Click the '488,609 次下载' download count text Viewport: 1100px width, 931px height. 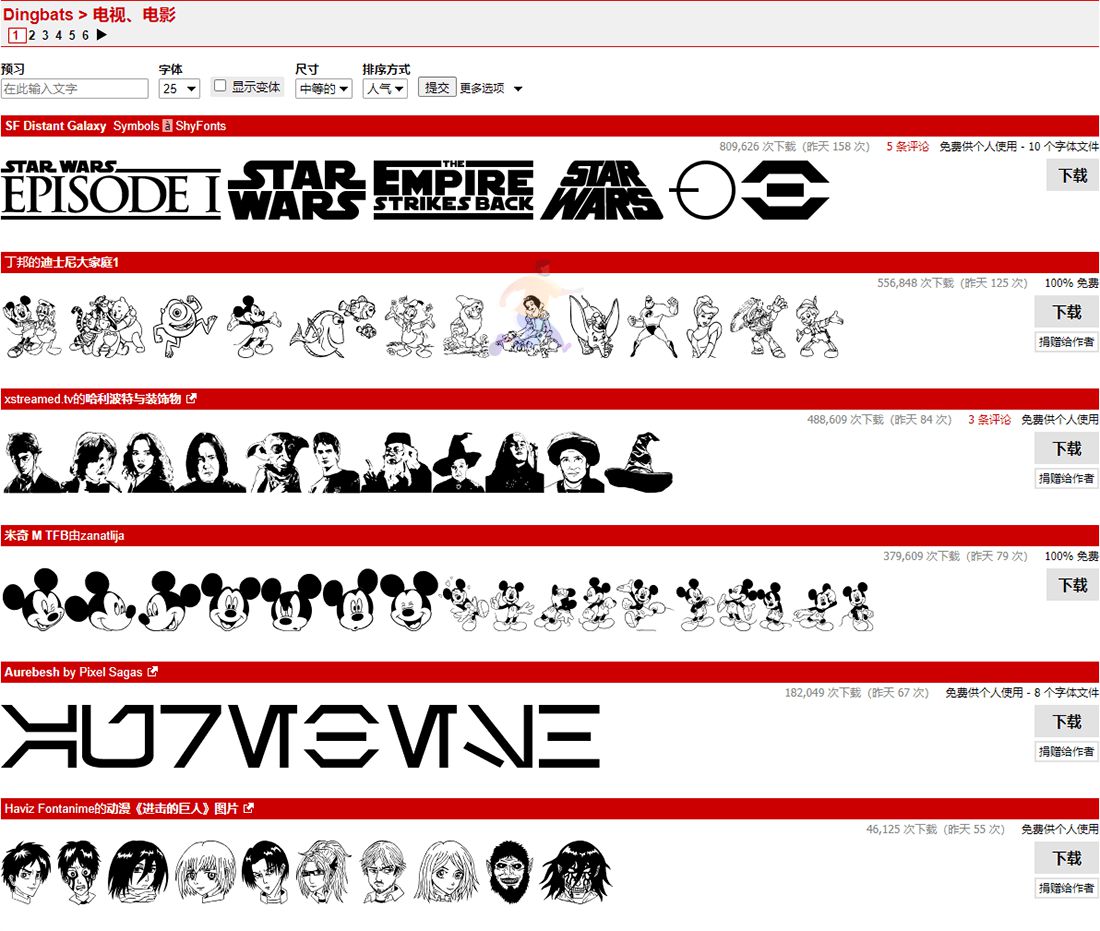pyautogui.click(x=845, y=420)
